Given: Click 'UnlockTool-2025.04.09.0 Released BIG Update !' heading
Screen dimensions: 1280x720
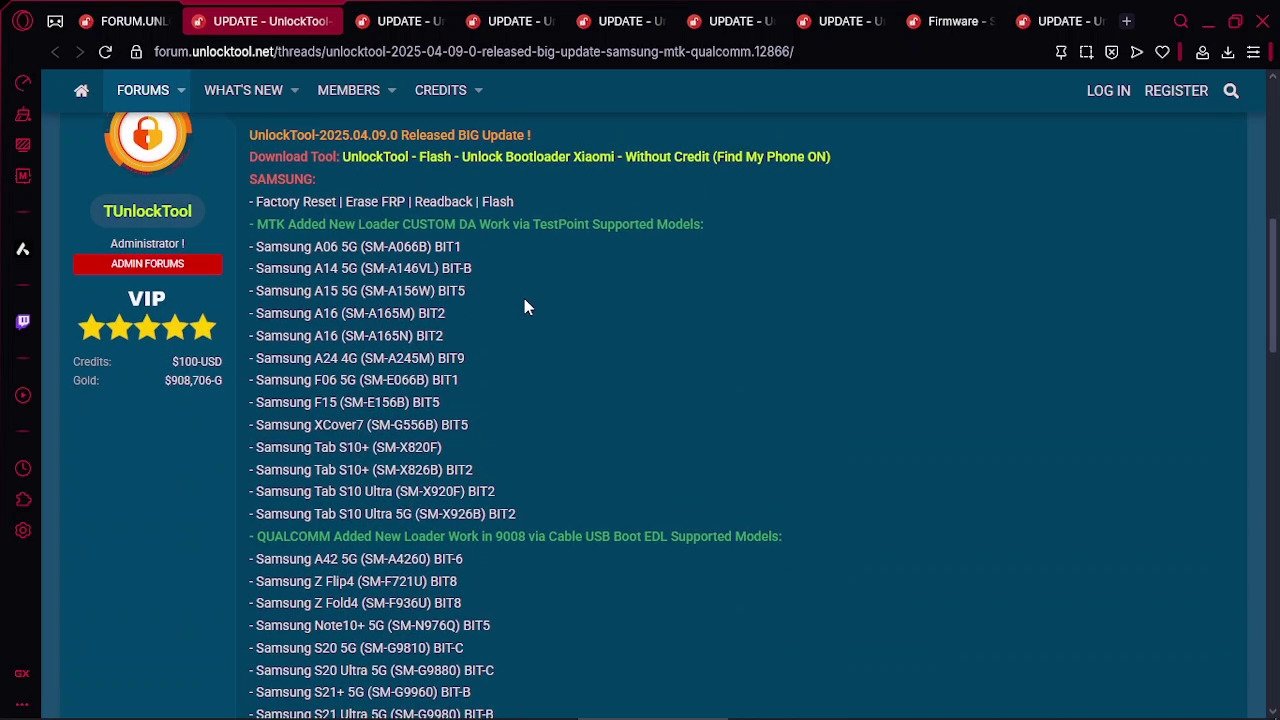Looking at the screenshot, I should click(390, 135).
